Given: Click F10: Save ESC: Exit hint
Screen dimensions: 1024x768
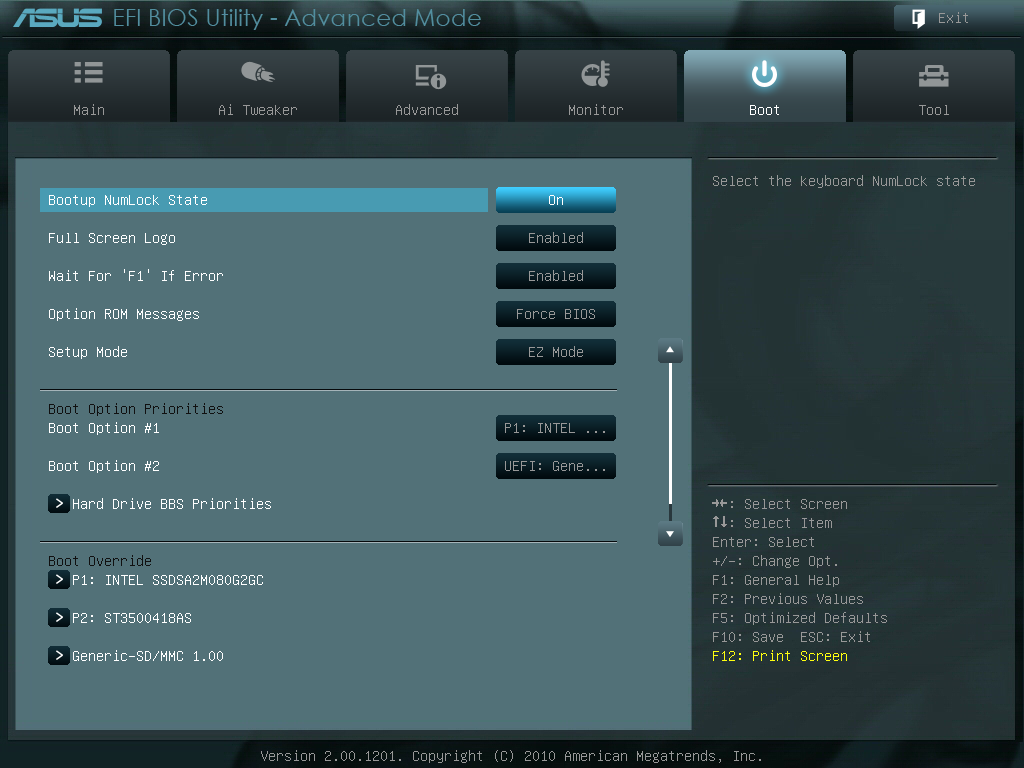Looking at the screenshot, I should [x=792, y=637].
